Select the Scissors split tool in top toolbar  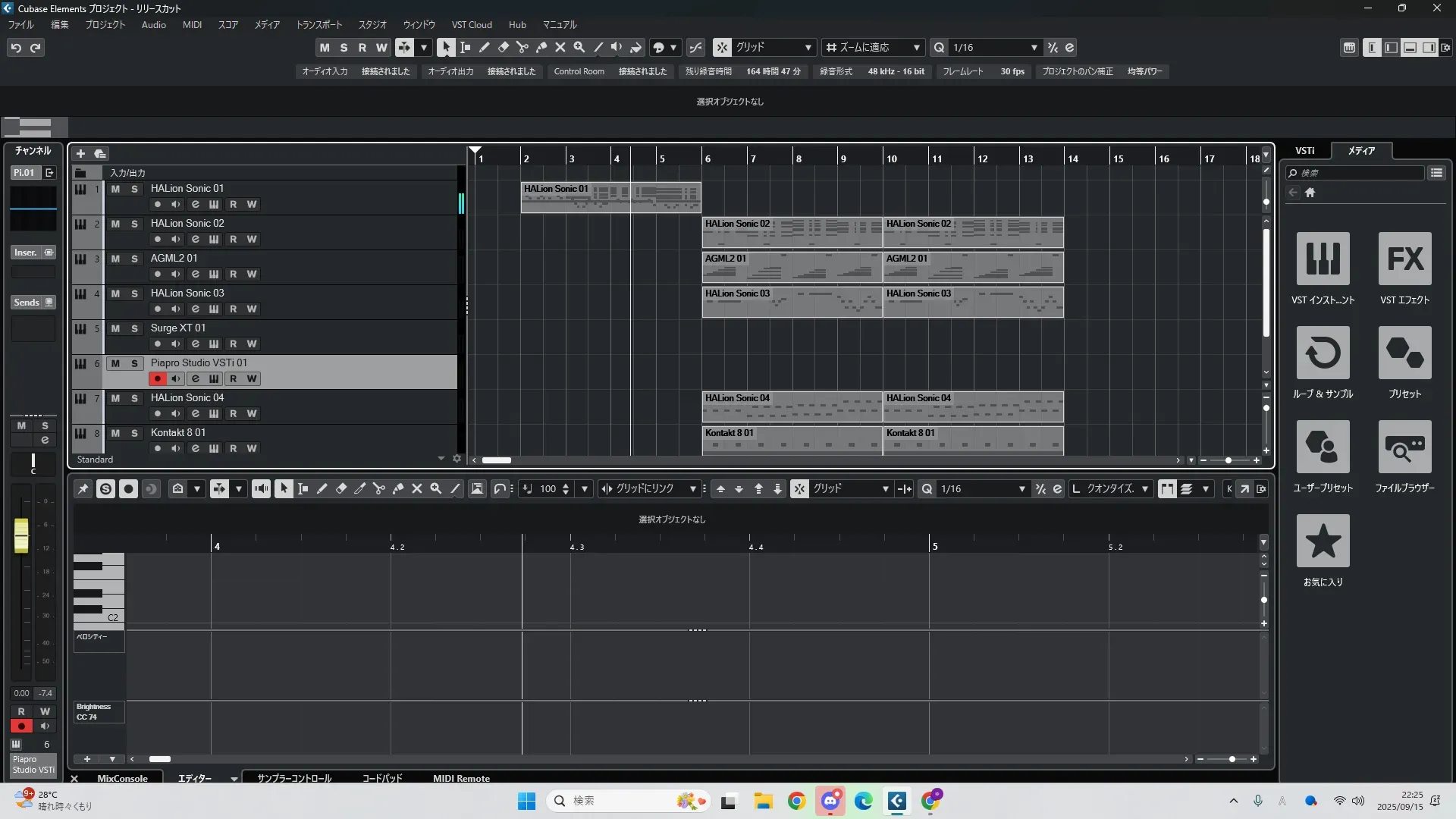(522, 48)
